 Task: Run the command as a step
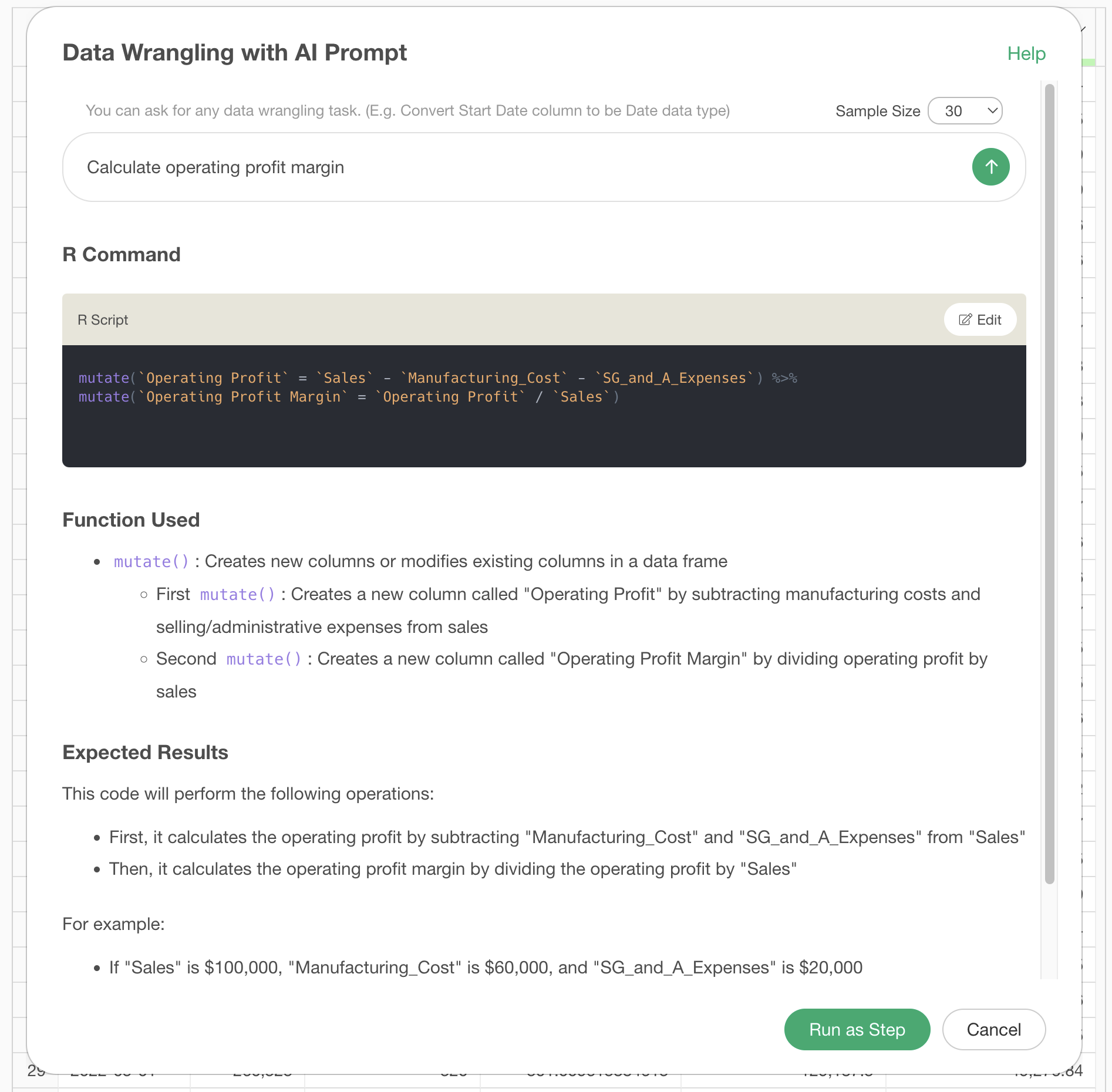857,1029
